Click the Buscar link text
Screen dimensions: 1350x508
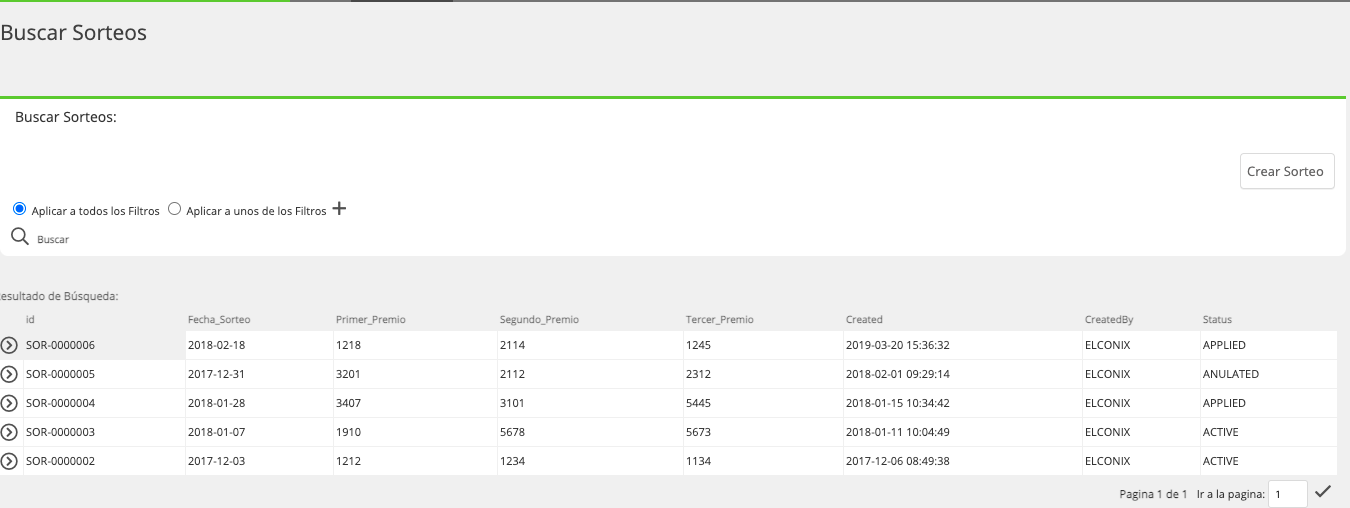click(x=53, y=240)
